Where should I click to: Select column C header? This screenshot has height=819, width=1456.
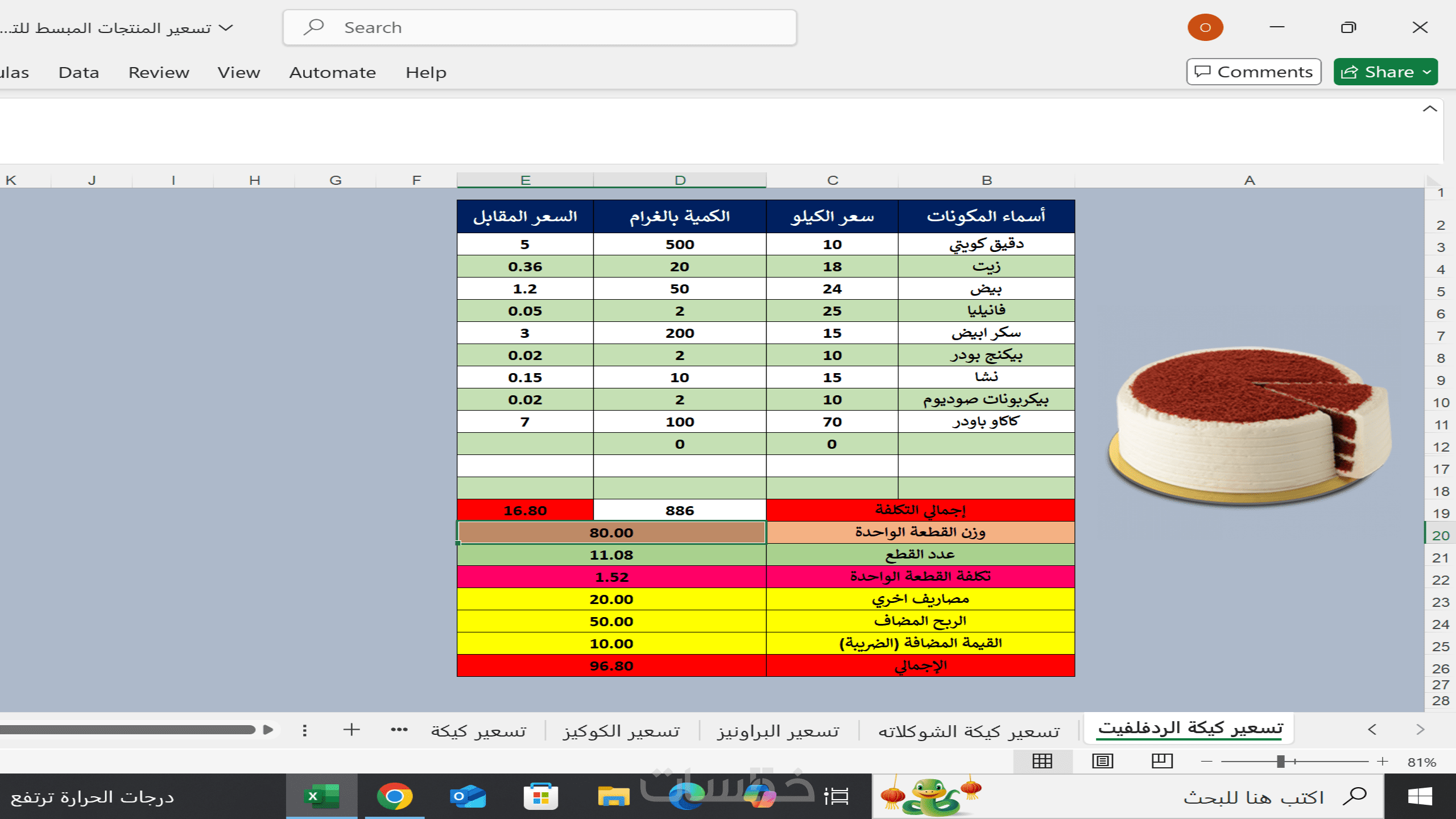pos(832,180)
